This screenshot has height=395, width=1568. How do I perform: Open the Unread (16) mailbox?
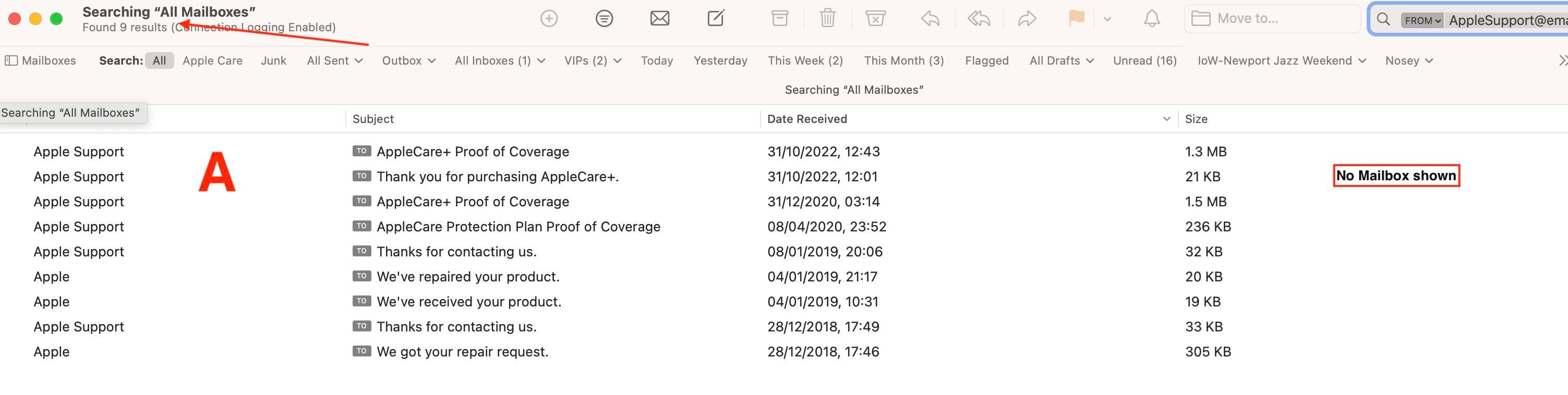(1145, 61)
